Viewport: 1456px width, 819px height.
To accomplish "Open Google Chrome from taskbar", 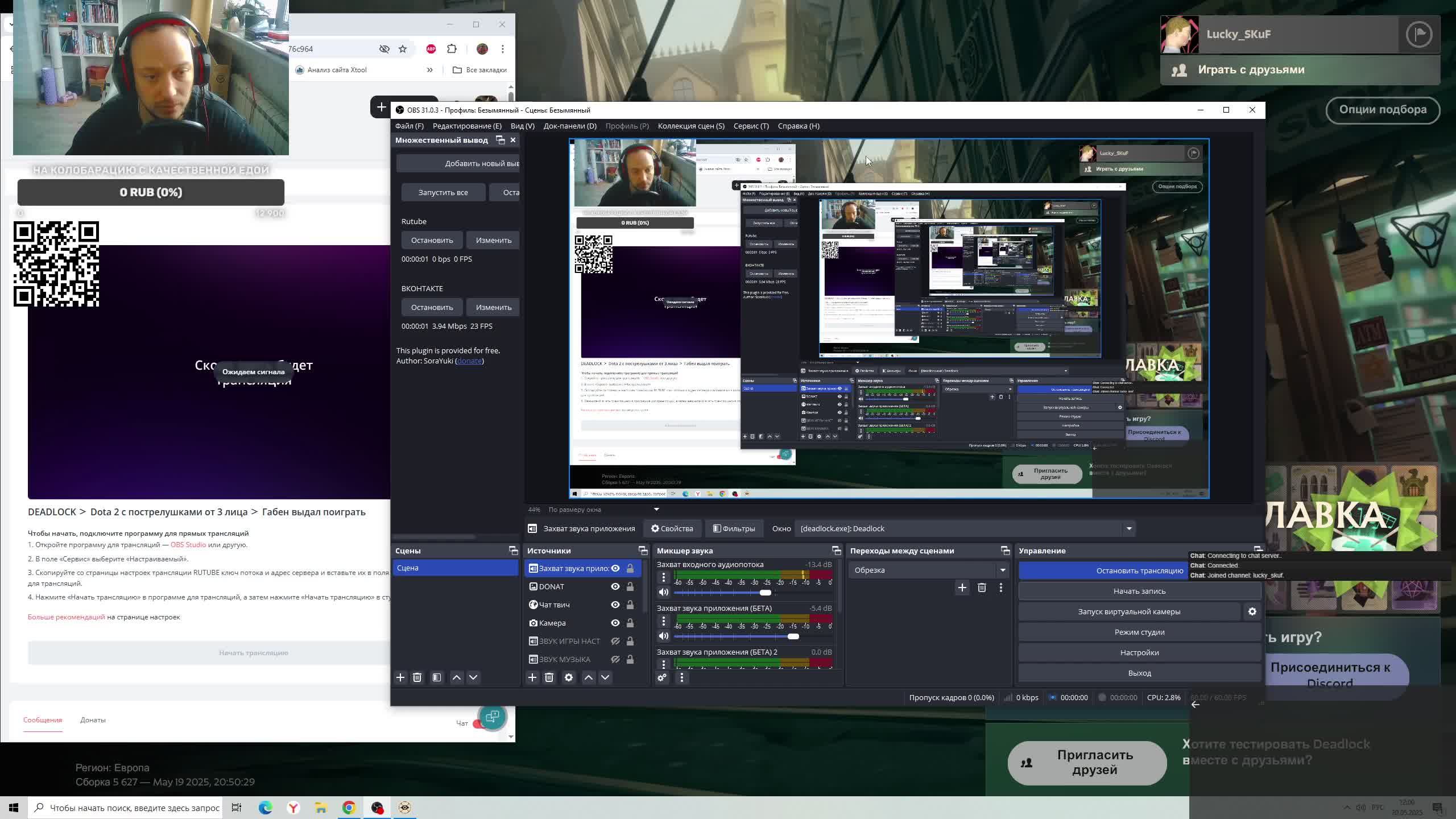I will point(349,808).
